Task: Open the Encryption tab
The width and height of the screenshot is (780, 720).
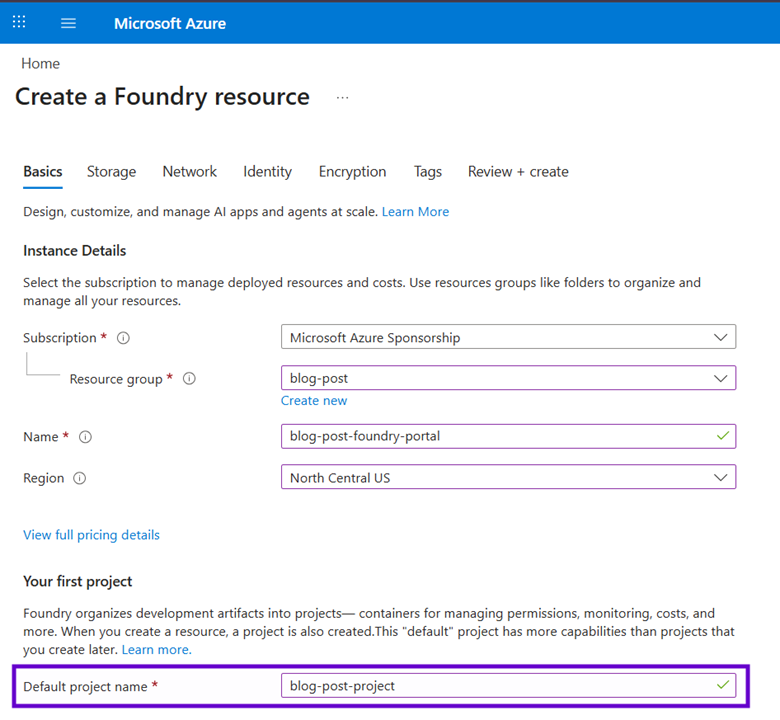Action: [x=352, y=172]
